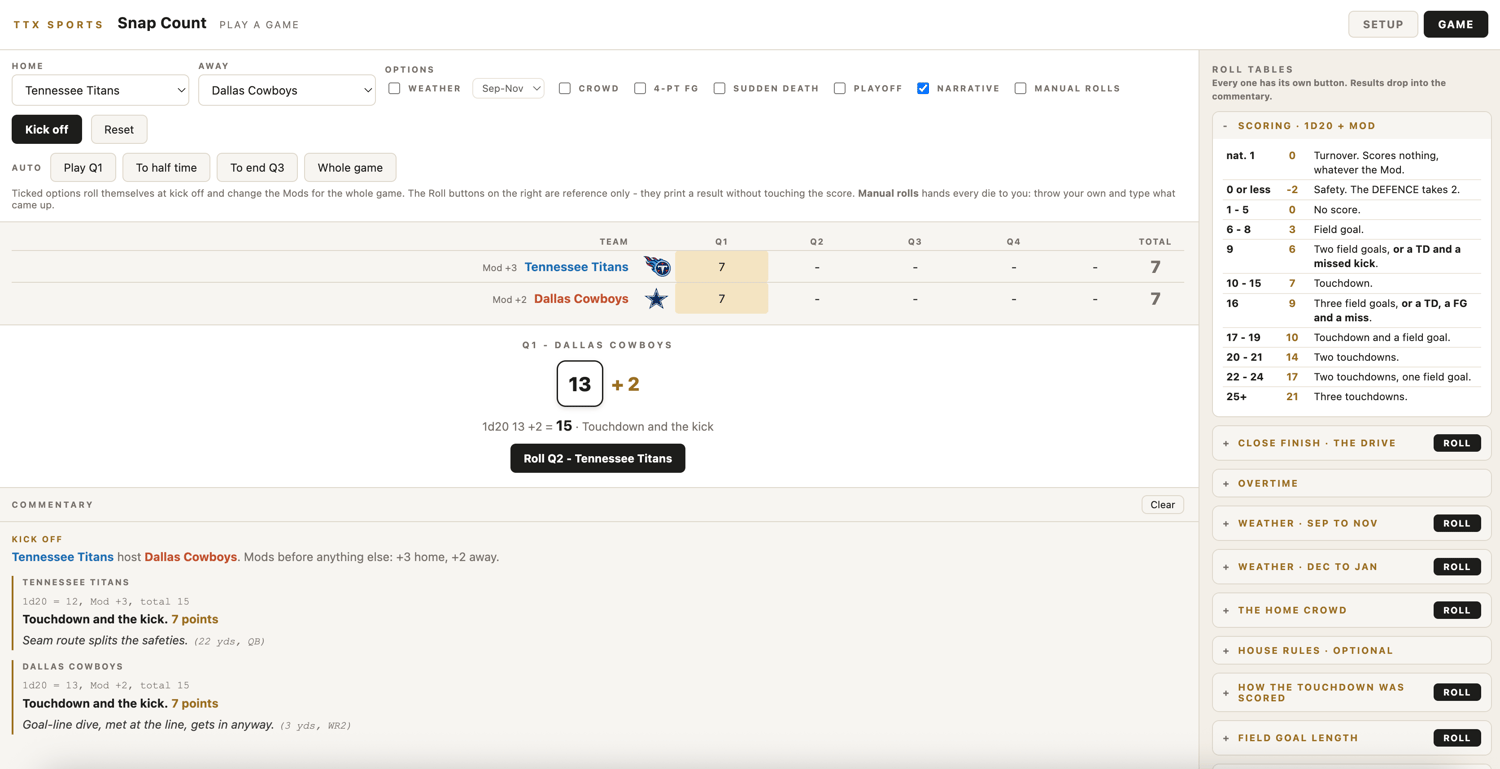This screenshot has height=769, width=1500.
Task: Expand the Close Finish The Drive section
Action: 1316,443
